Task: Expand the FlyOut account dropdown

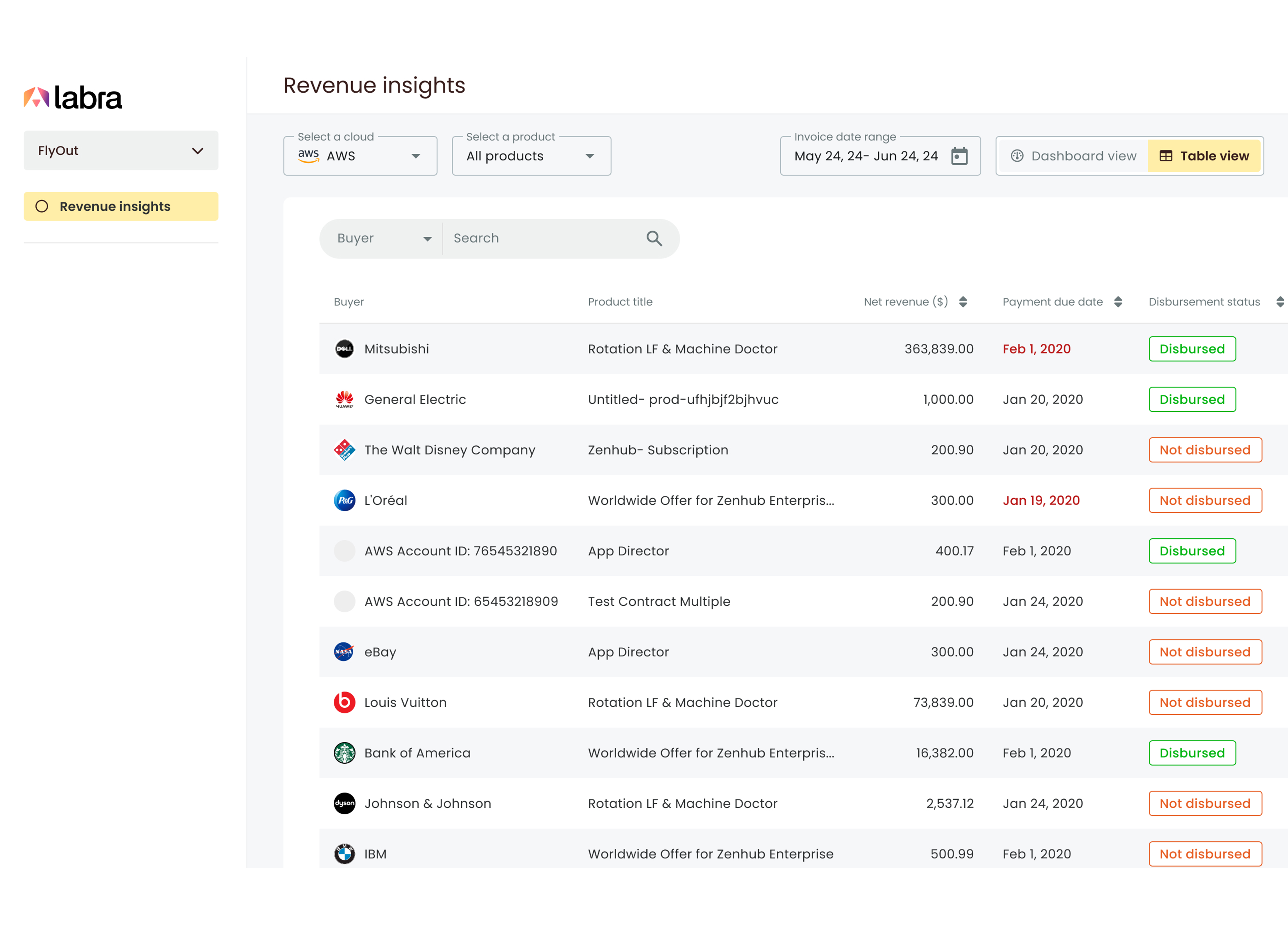Action: [120, 151]
